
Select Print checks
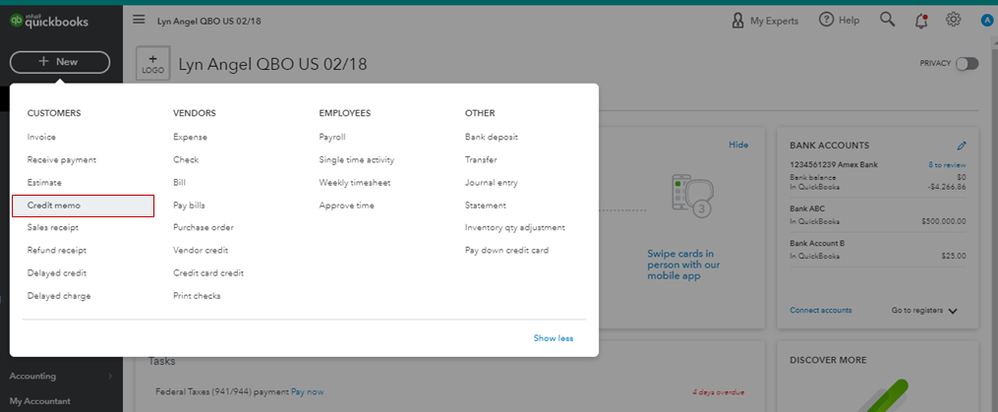click(x=197, y=296)
